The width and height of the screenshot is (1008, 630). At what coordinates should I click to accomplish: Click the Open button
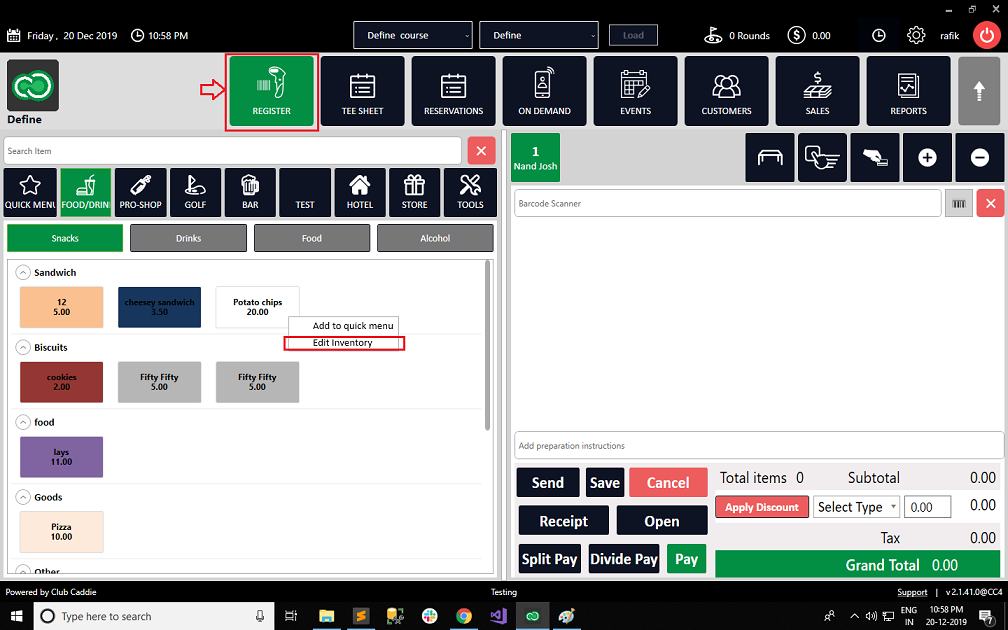(662, 521)
